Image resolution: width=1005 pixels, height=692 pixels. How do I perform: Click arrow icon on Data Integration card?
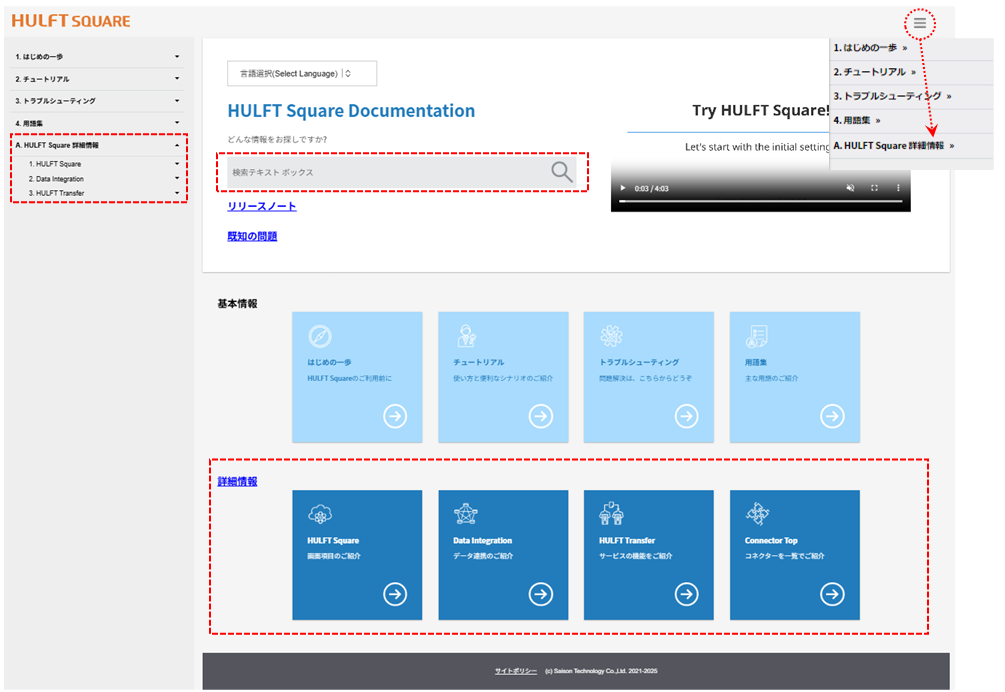tap(541, 594)
